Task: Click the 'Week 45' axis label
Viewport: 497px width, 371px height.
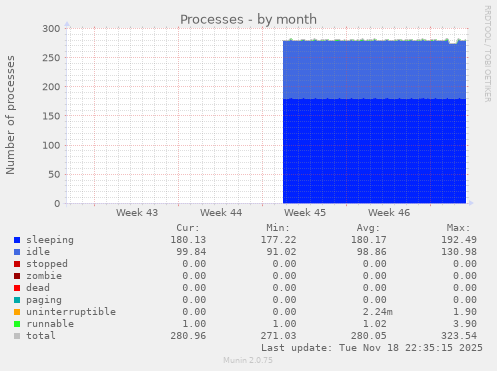Action: pyautogui.click(x=305, y=213)
